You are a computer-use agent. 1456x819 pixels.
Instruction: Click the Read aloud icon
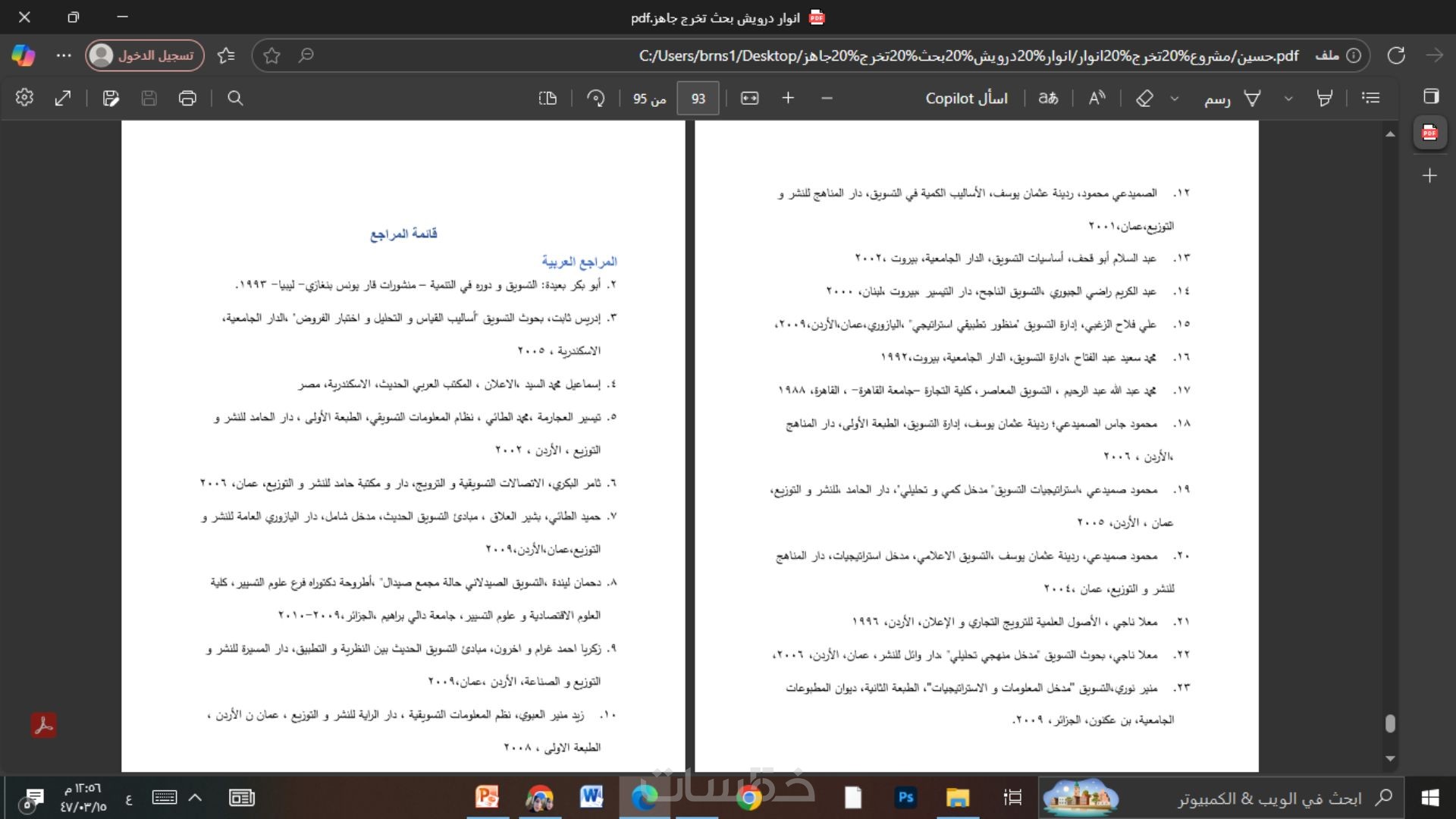[x=1097, y=98]
